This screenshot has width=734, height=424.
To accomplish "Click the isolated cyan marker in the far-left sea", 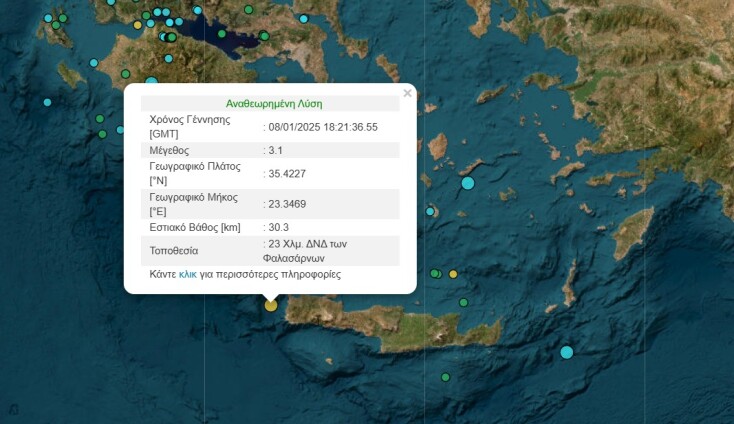I will (x=47, y=101).
